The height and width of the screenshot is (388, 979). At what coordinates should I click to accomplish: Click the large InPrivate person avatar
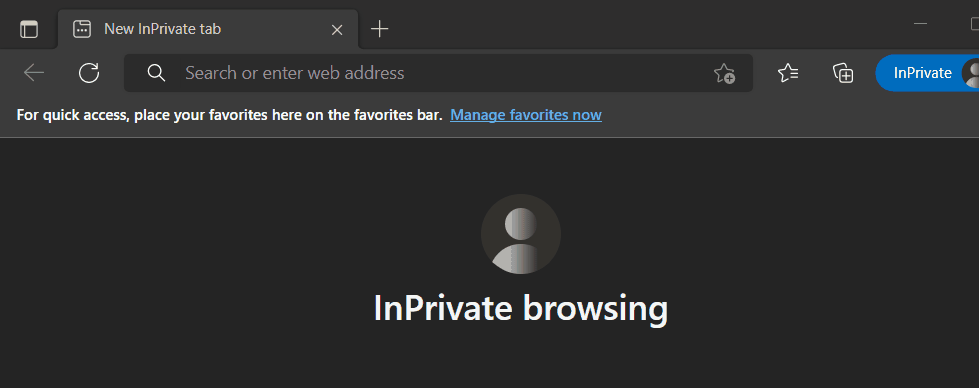[521, 234]
